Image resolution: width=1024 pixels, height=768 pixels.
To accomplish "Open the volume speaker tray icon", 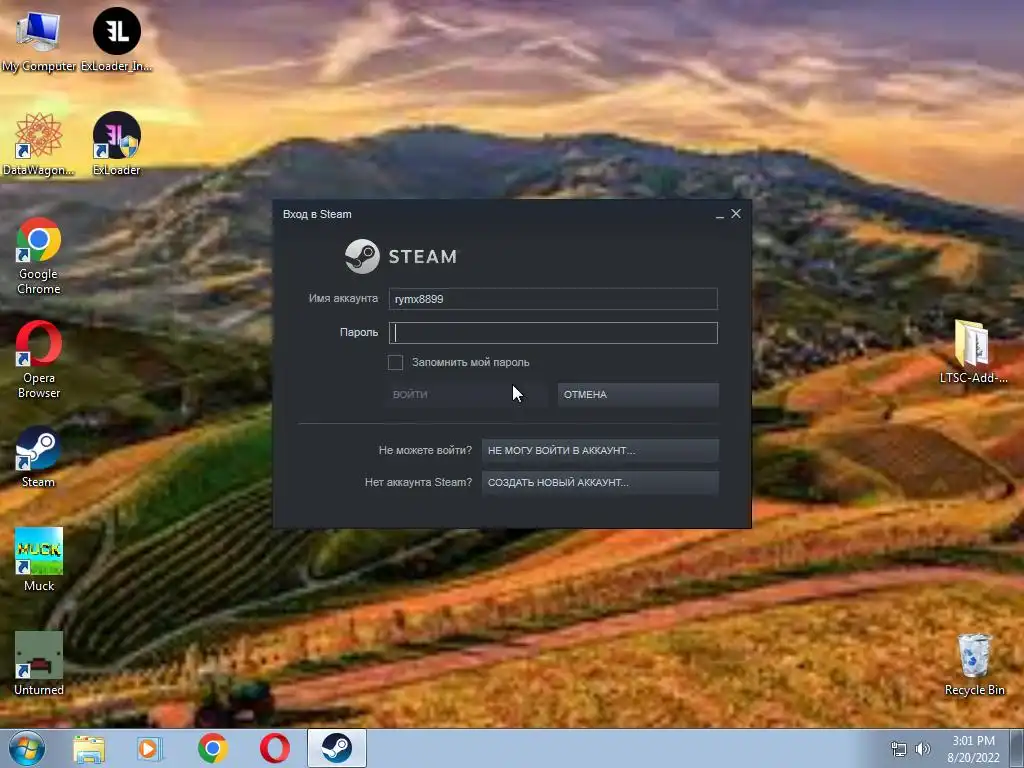I will [x=922, y=749].
